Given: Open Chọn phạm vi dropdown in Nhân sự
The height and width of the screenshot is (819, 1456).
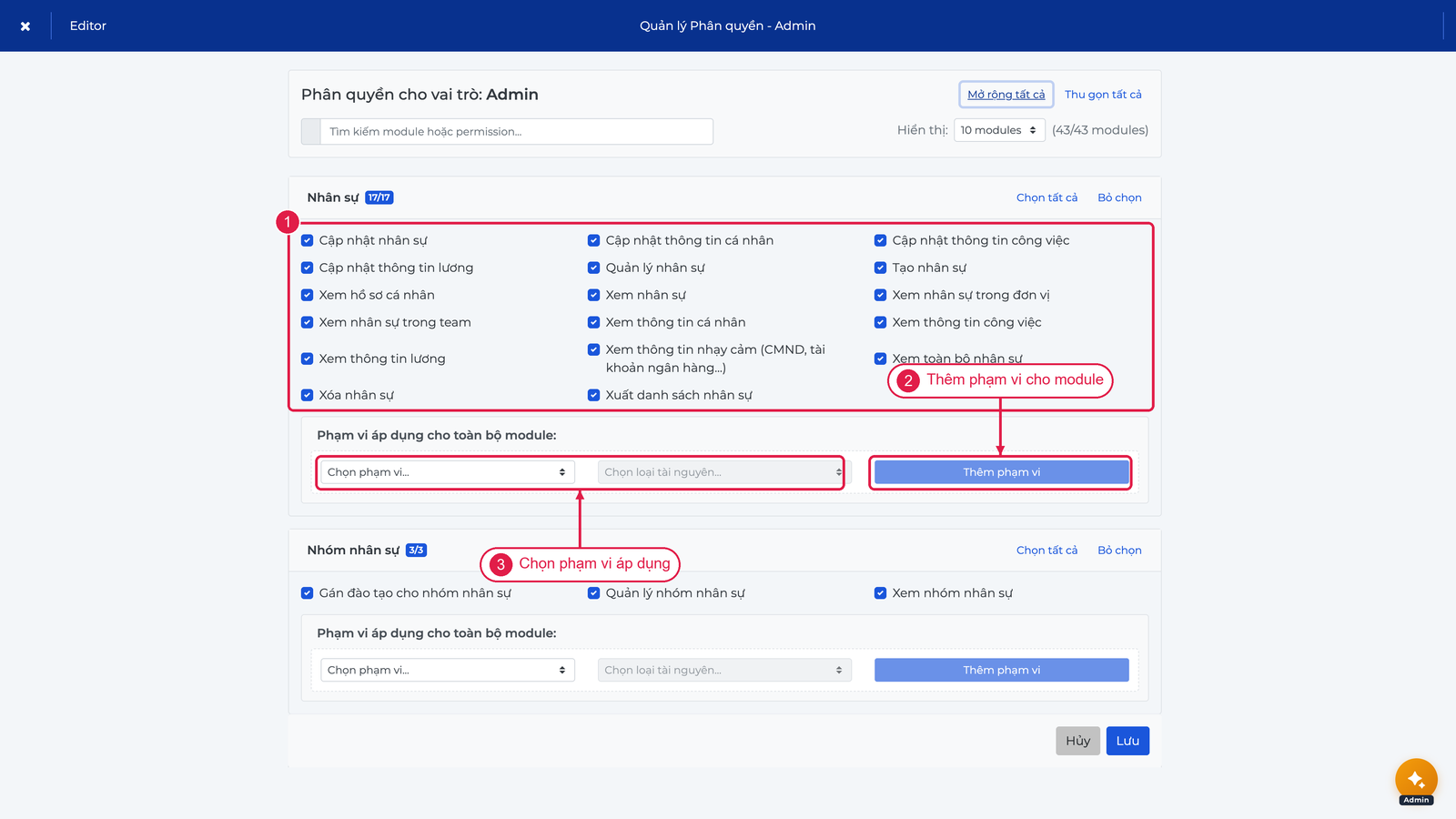Looking at the screenshot, I should (x=448, y=472).
